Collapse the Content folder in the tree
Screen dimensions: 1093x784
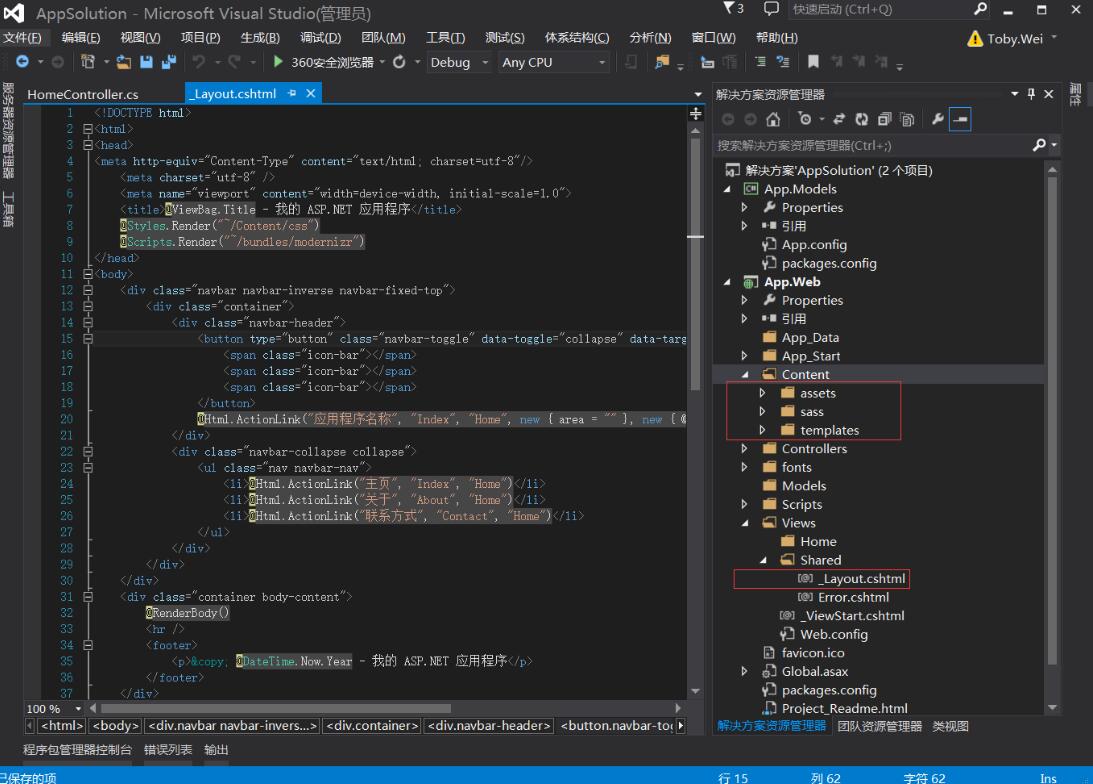745,375
